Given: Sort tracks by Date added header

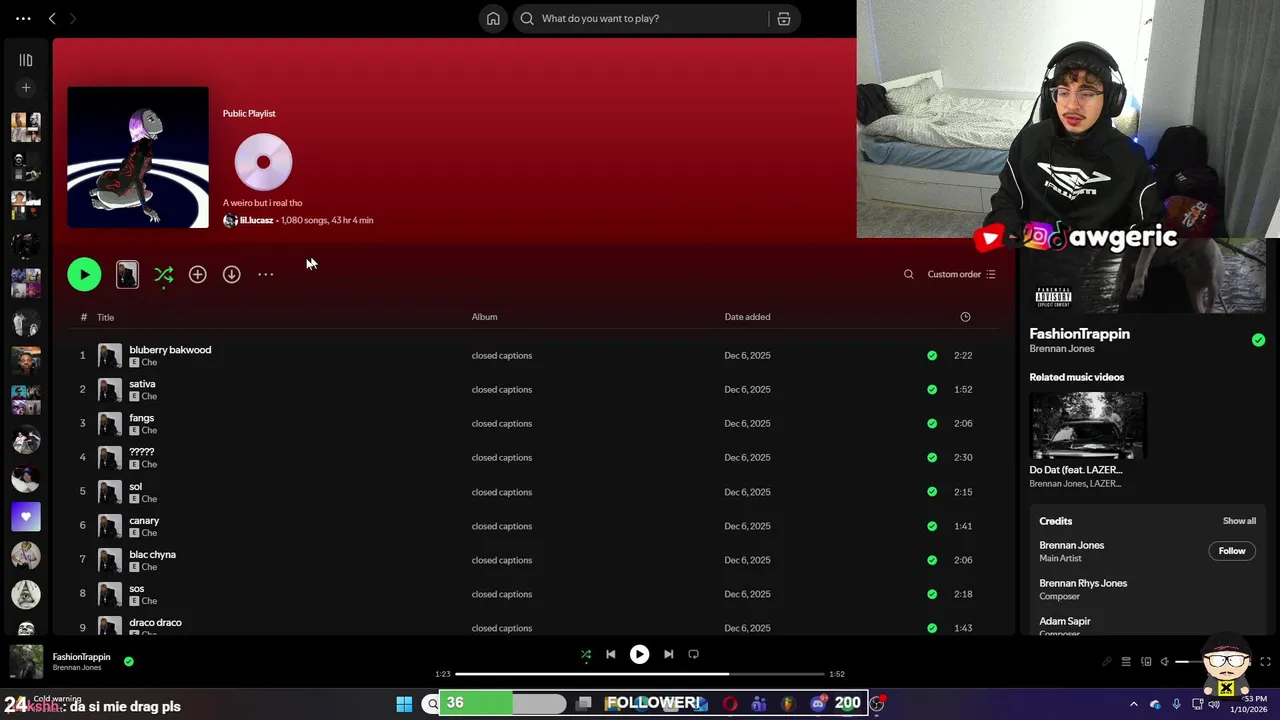Looking at the screenshot, I should point(747,317).
